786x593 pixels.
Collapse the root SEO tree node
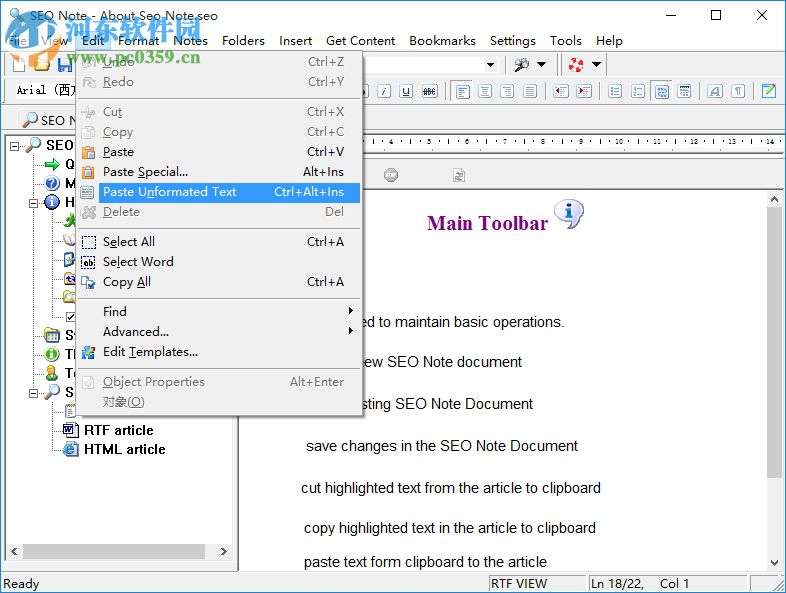pyautogui.click(x=15, y=146)
